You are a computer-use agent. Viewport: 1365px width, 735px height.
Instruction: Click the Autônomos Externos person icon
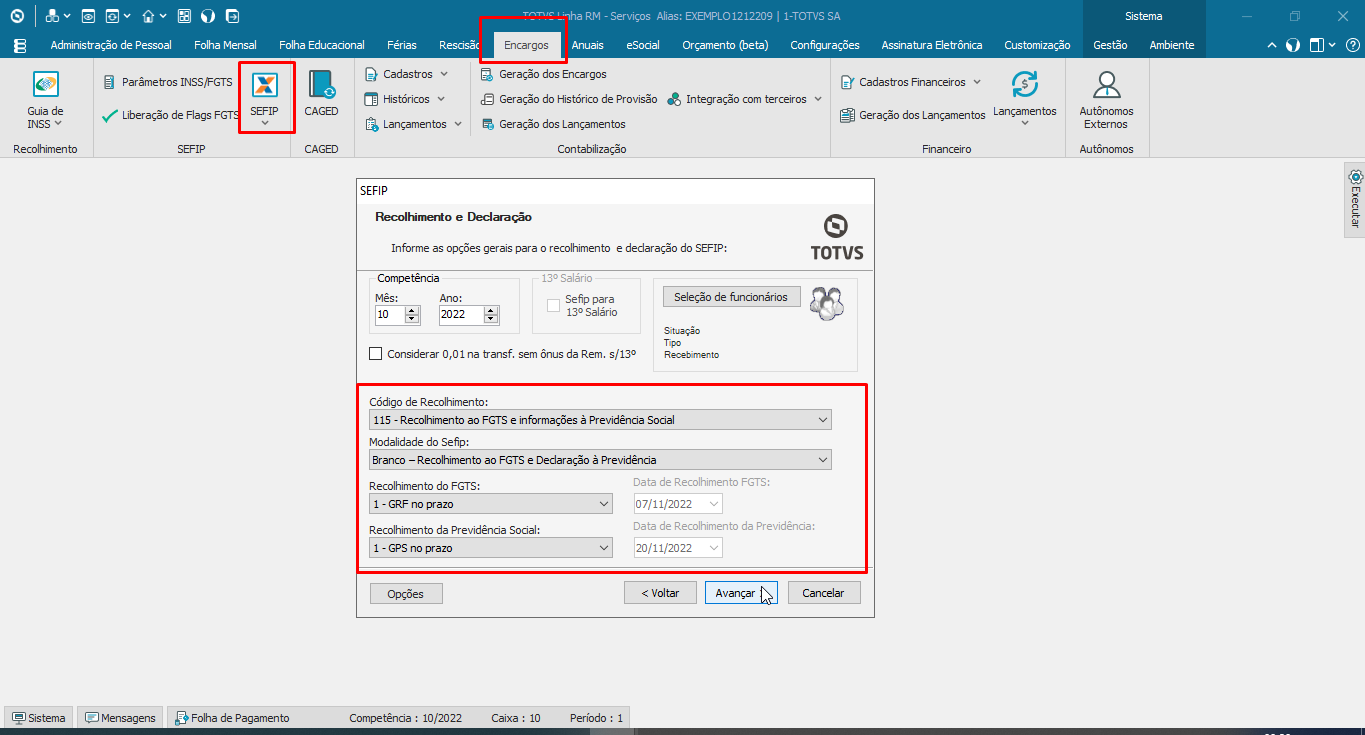tap(1106, 84)
